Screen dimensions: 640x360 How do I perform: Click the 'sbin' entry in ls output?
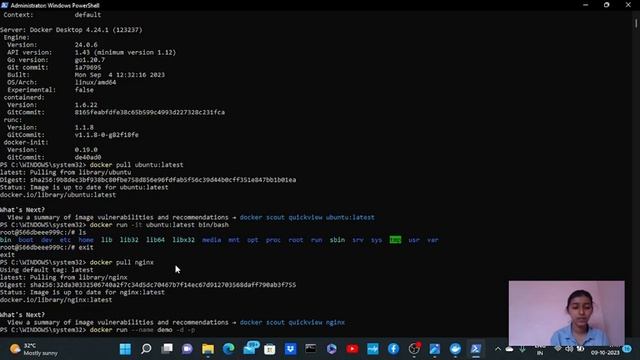(337, 240)
